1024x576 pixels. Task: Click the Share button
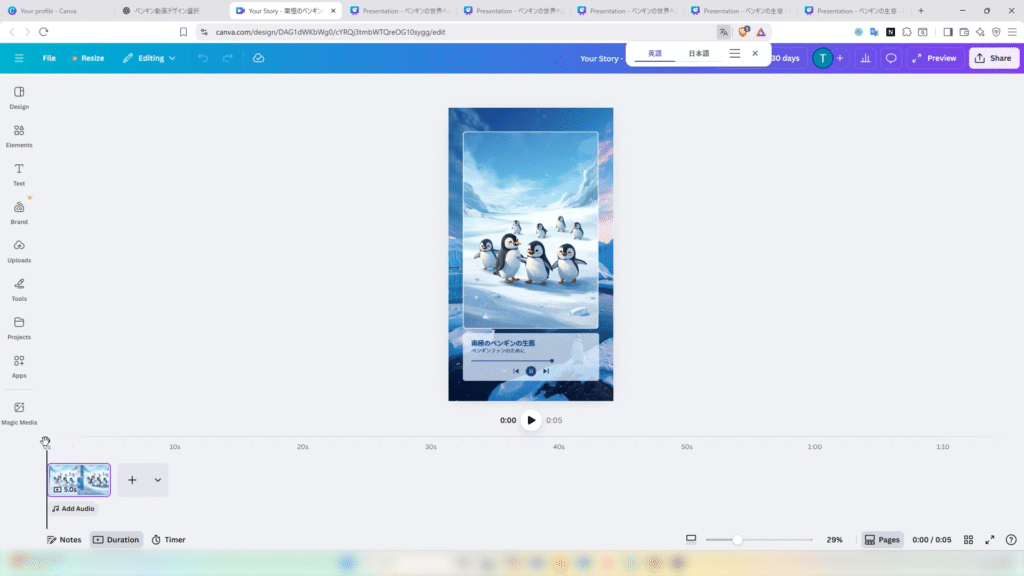tap(993, 58)
